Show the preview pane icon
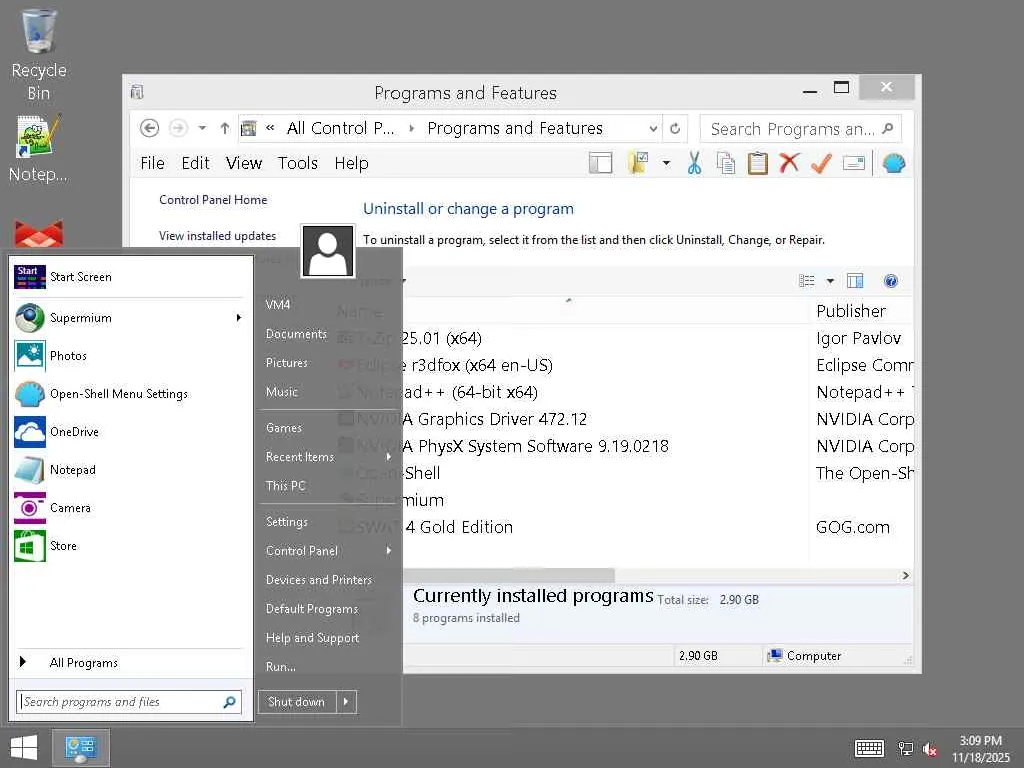 [855, 281]
